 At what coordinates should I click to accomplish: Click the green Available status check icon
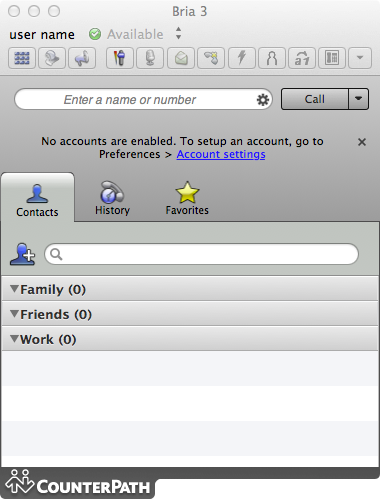pyautogui.click(x=95, y=34)
